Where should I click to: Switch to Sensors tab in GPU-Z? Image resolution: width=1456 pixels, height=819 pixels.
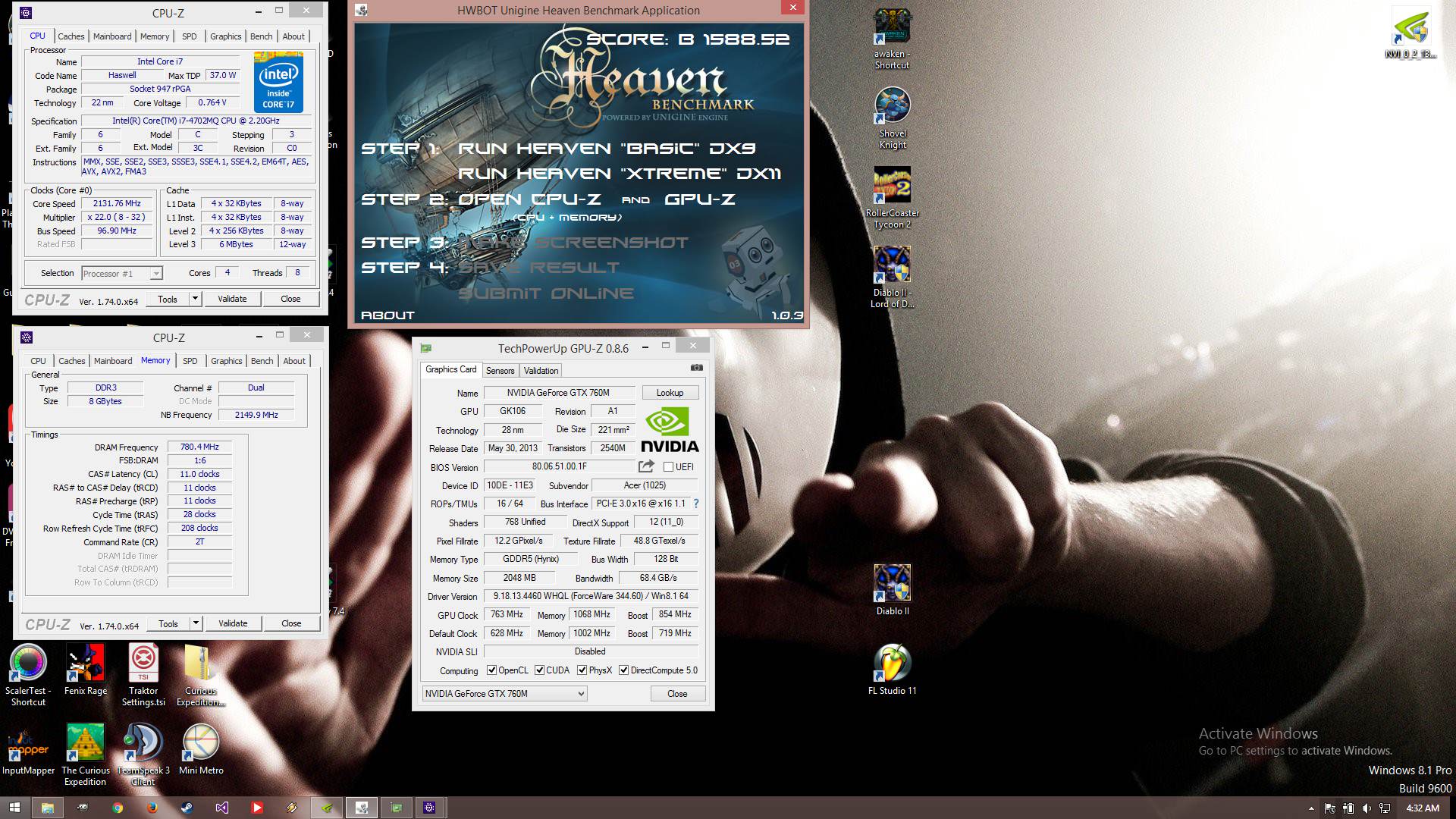click(x=500, y=371)
